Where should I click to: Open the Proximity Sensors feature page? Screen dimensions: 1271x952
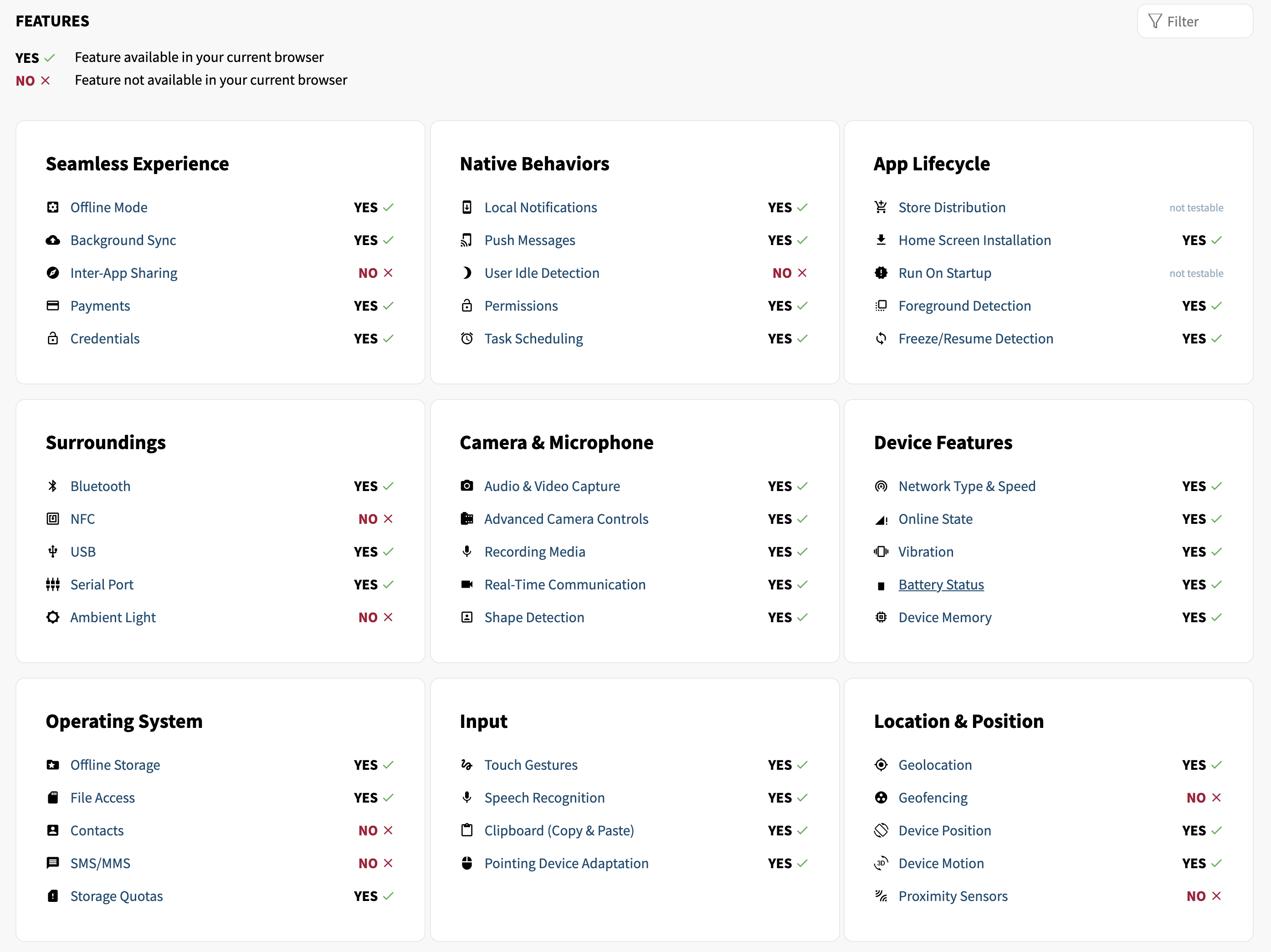coord(953,896)
